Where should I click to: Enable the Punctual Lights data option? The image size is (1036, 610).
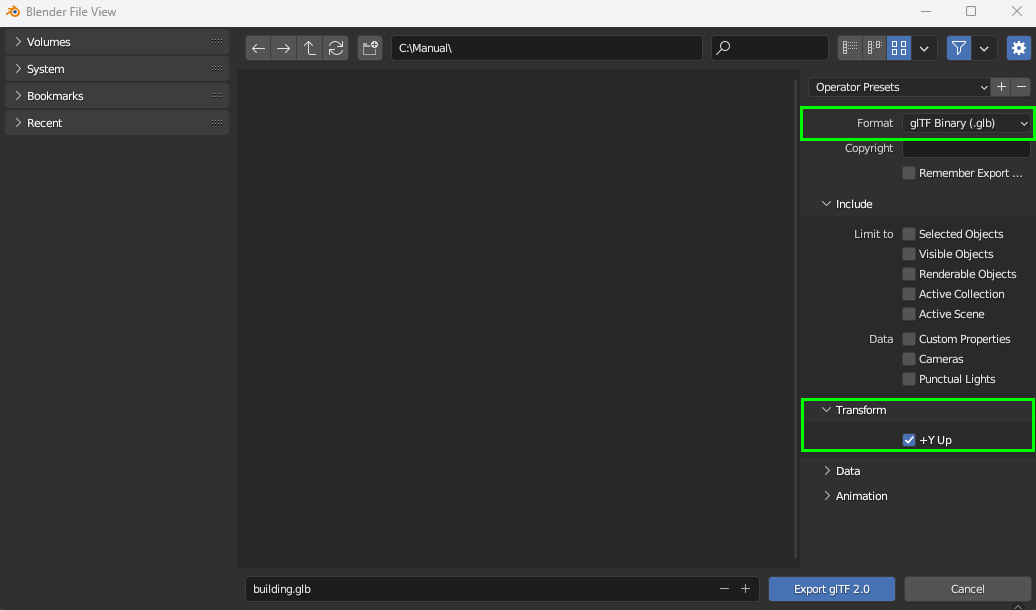(x=908, y=378)
